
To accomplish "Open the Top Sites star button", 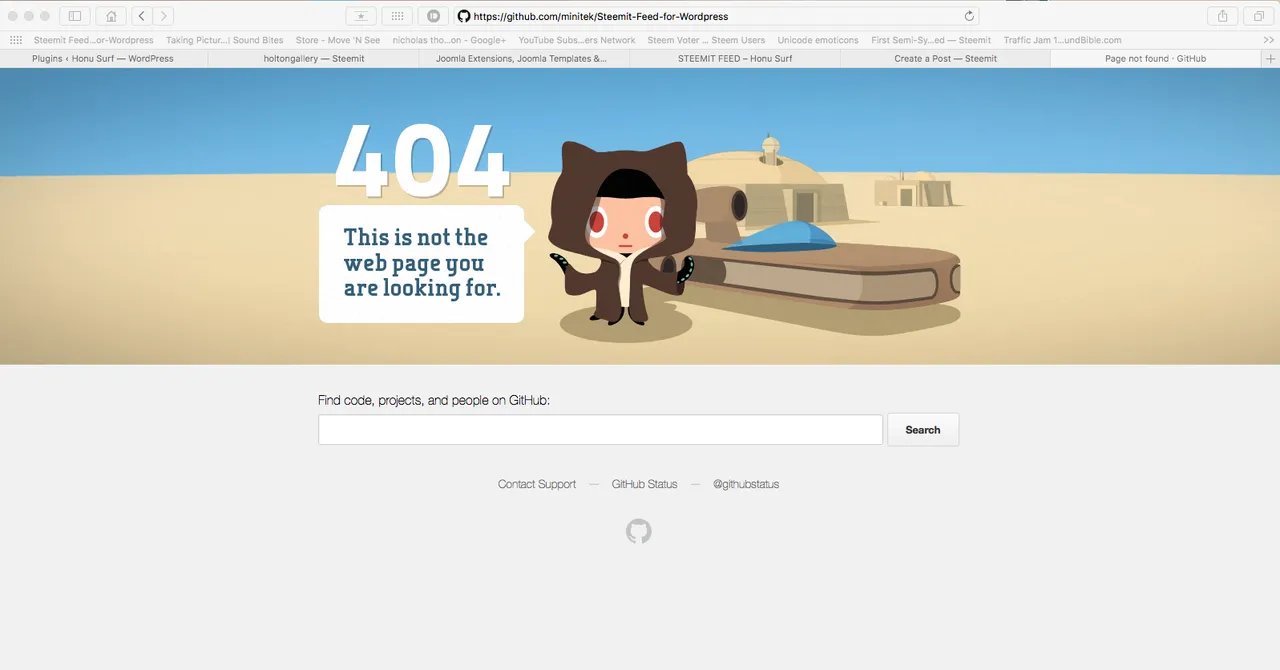I will click(361, 16).
